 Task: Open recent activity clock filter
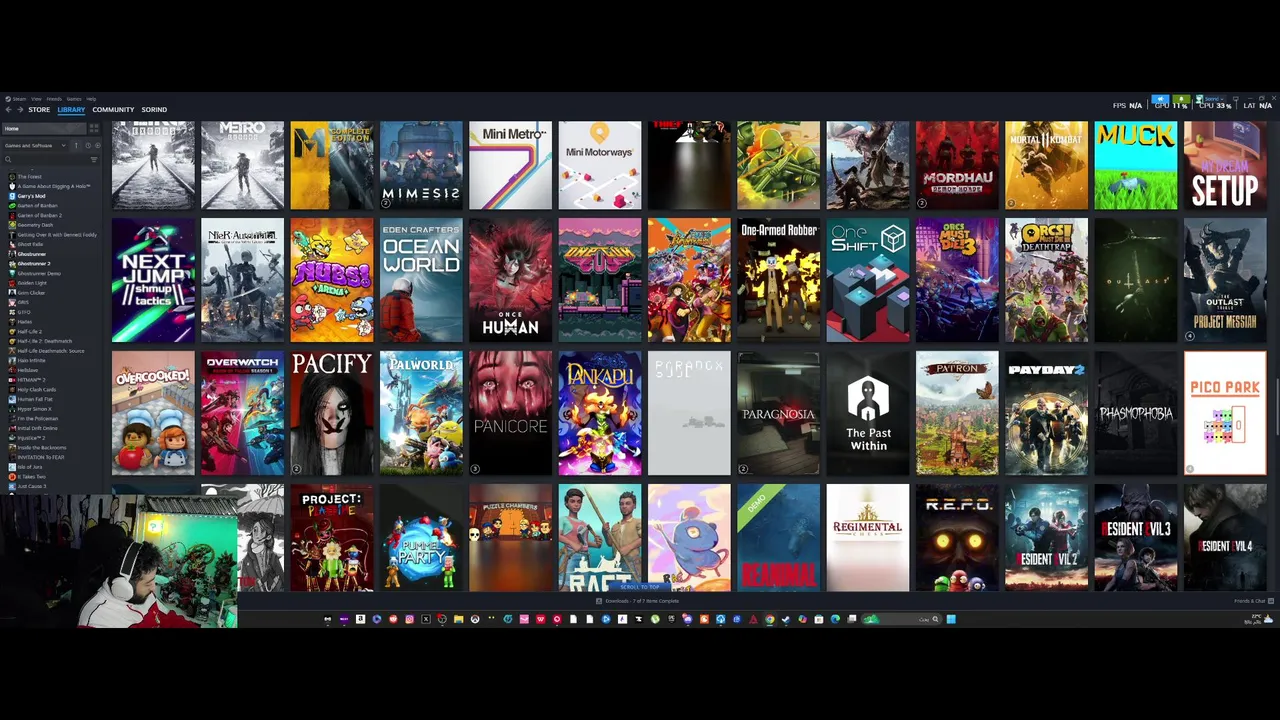tap(88, 146)
